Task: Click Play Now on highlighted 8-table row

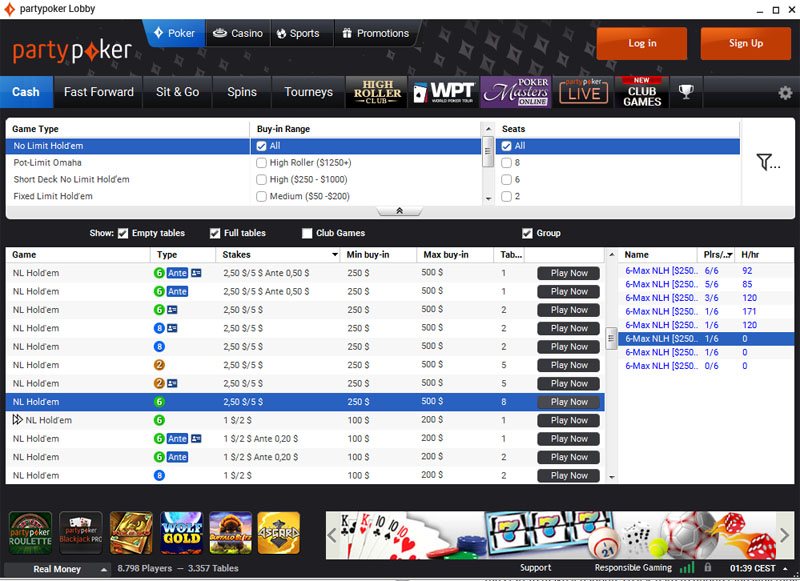Action: (x=568, y=401)
